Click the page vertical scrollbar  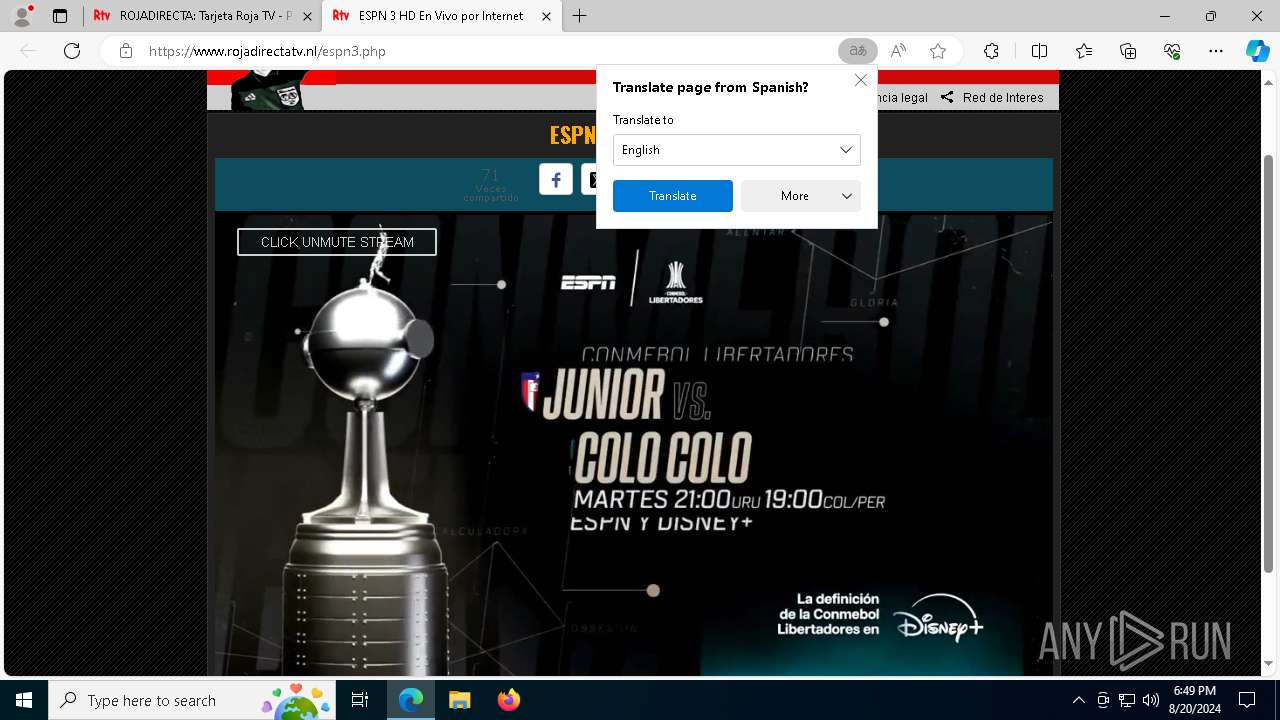coord(1269,365)
